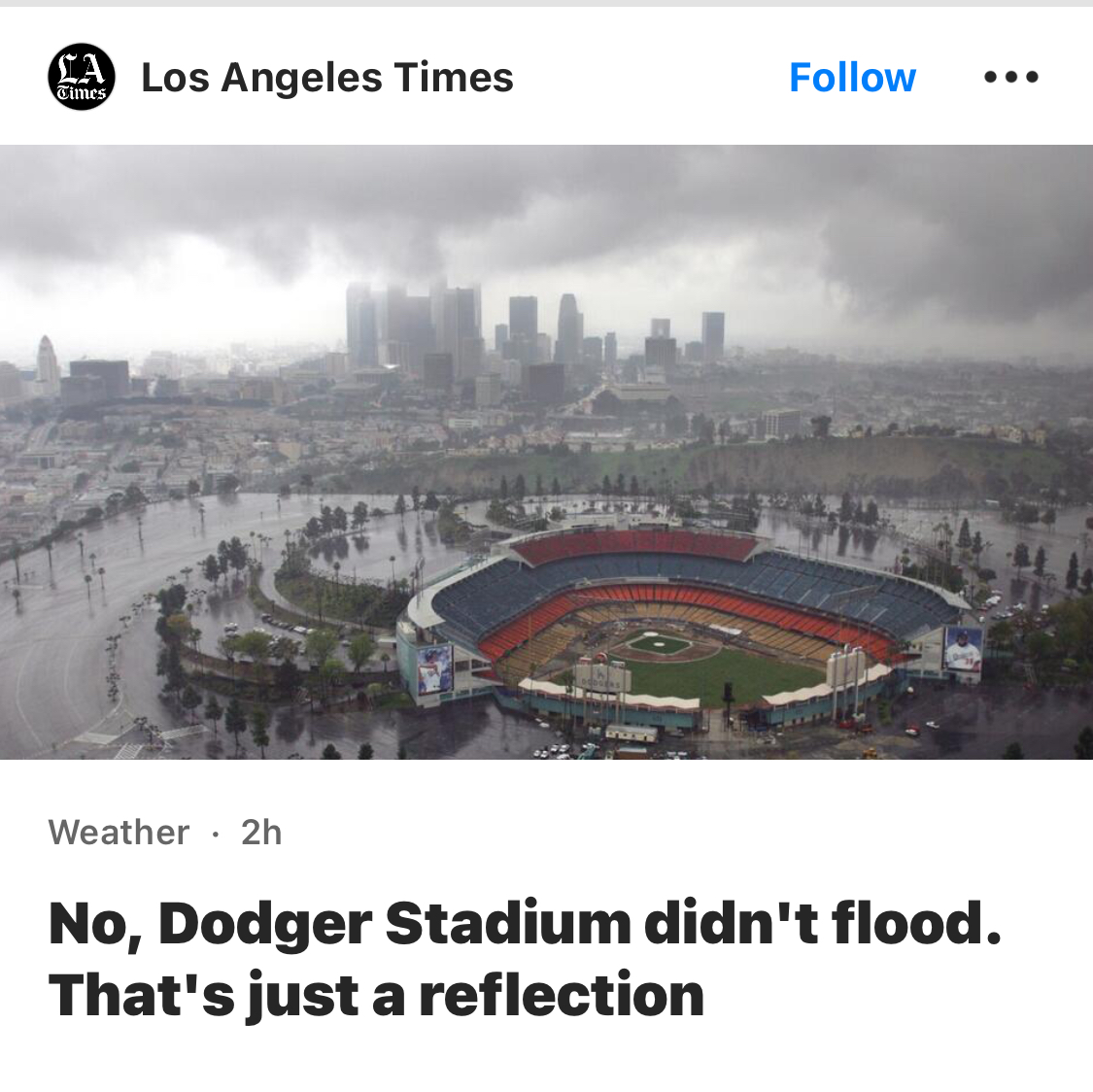This screenshot has width=1093, height=1092.
Task: Click the 2h timestamp
Action: [x=261, y=833]
